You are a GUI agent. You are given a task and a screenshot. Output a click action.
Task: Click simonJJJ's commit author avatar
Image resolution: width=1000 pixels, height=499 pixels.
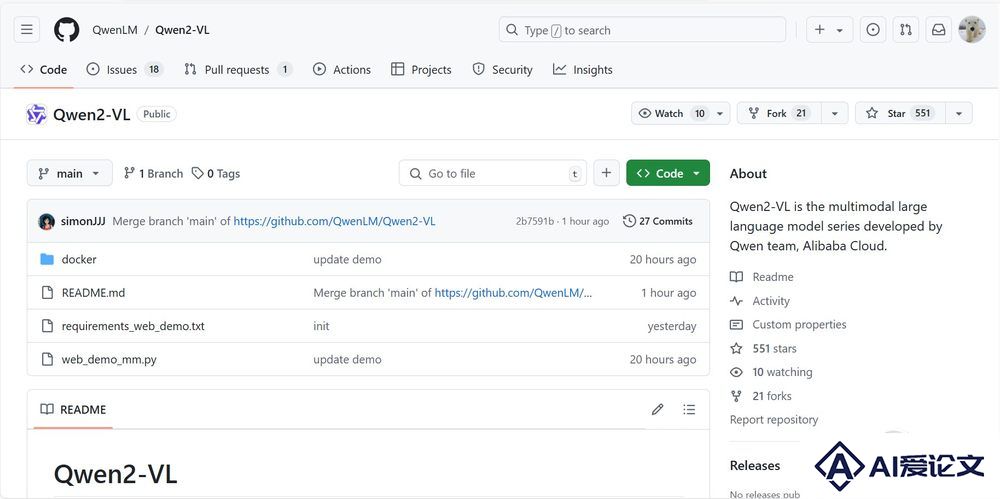pos(47,221)
